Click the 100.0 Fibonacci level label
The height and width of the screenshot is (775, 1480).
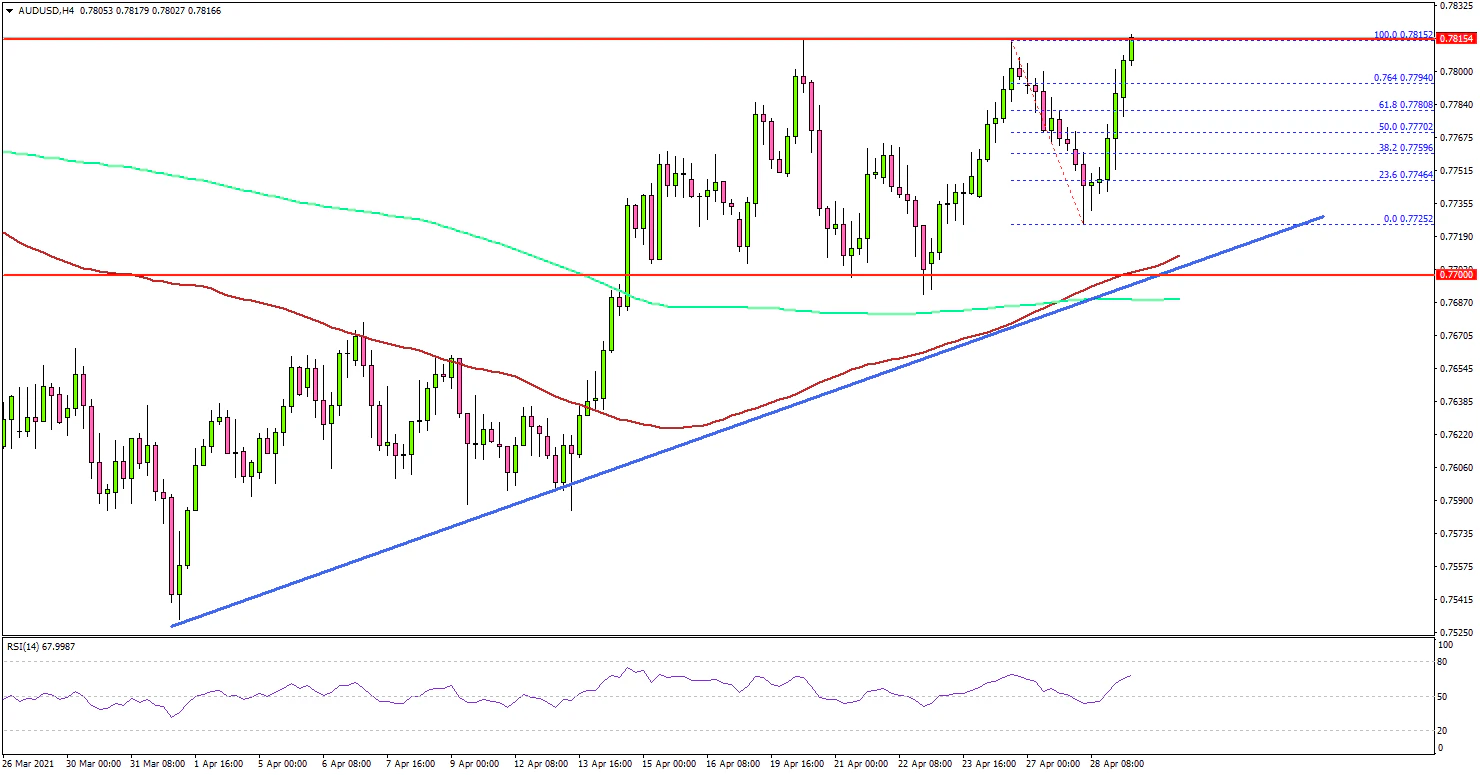coord(1403,34)
